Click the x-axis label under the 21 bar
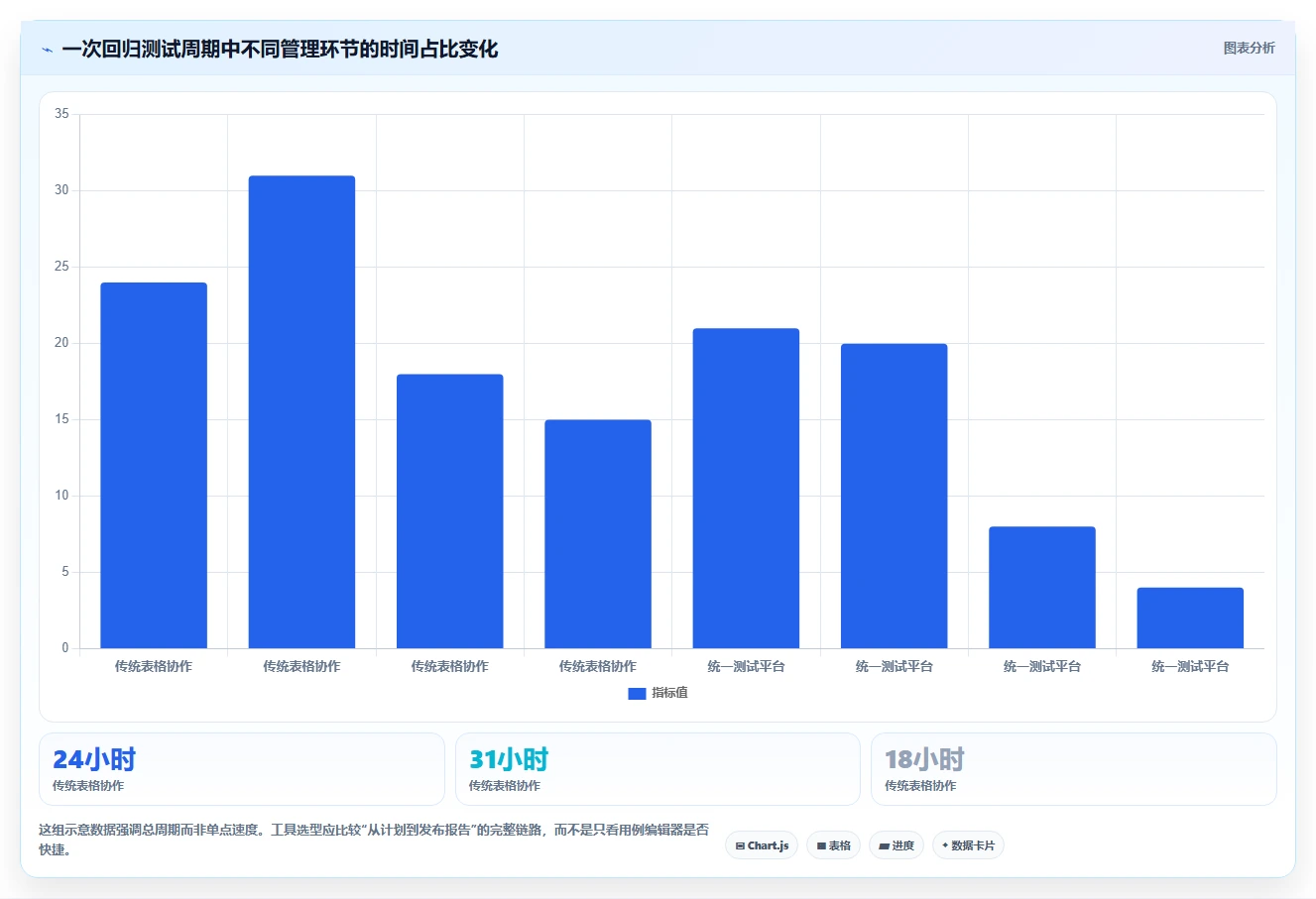Viewport: 1316px width, 899px height. pos(746,666)
